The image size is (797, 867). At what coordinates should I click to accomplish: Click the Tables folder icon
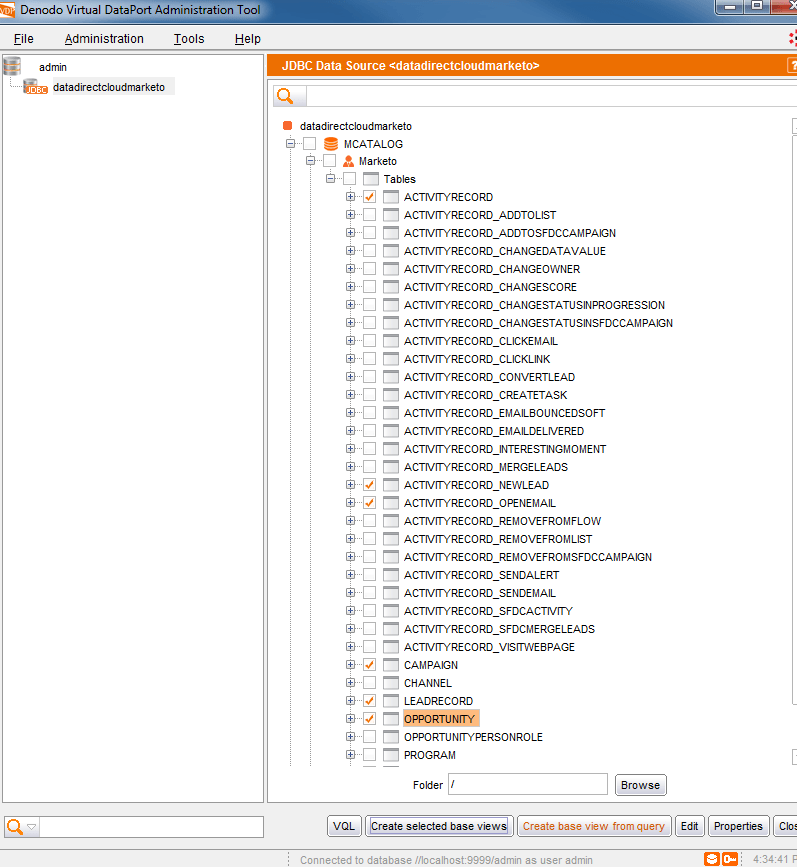[x=370, y=180]
